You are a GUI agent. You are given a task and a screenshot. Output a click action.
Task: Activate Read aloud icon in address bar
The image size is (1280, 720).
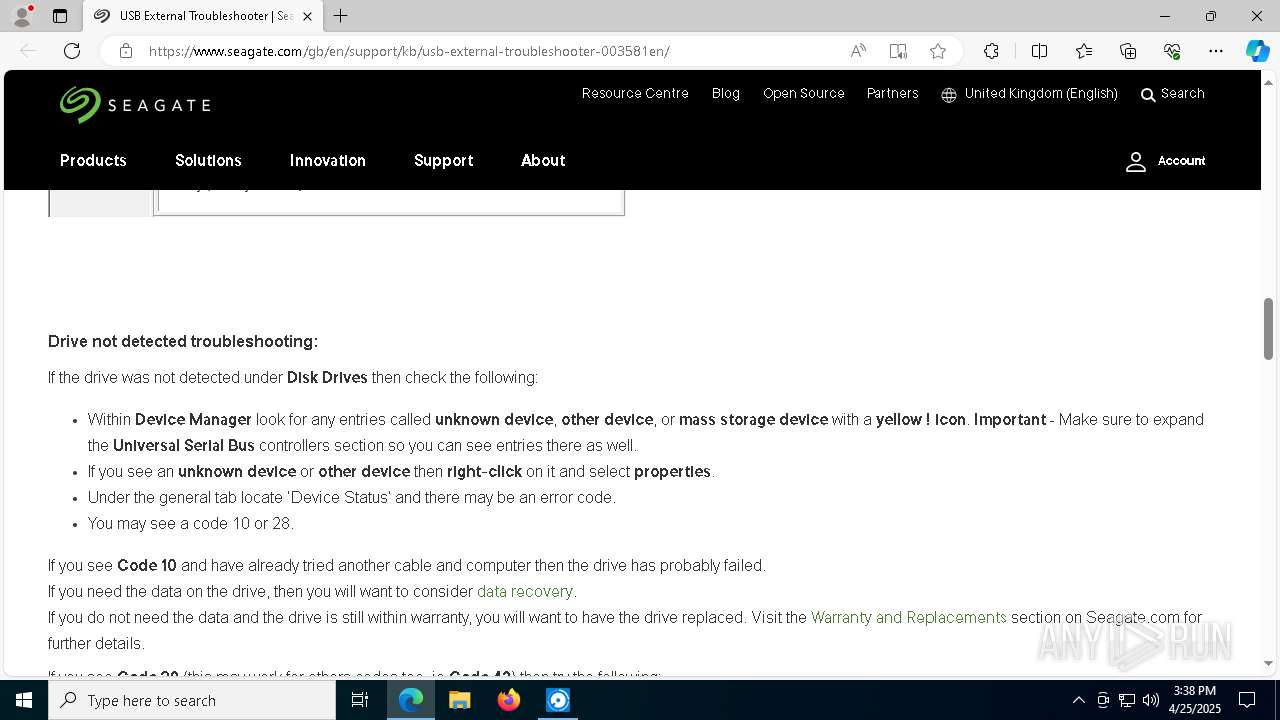point(858,51)
